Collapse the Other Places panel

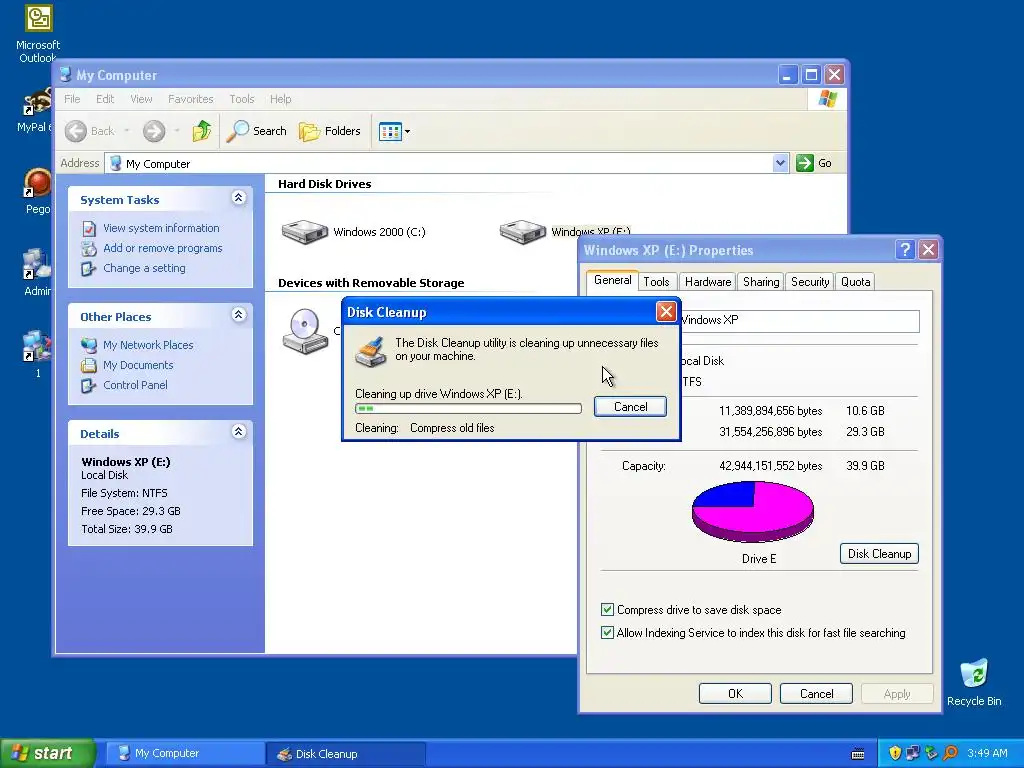click(238, 315)
